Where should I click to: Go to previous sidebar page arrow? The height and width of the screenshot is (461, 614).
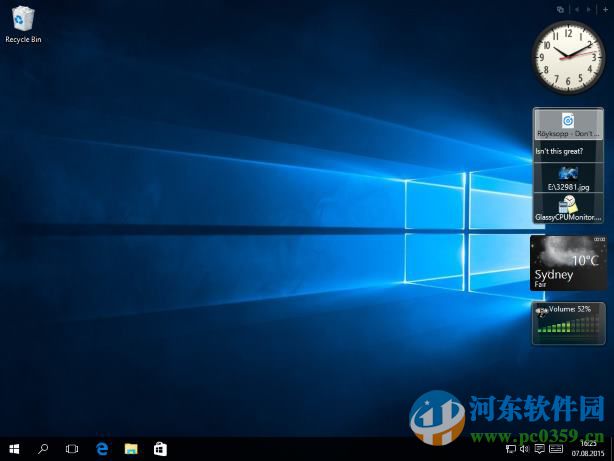[x=577, y=10]
